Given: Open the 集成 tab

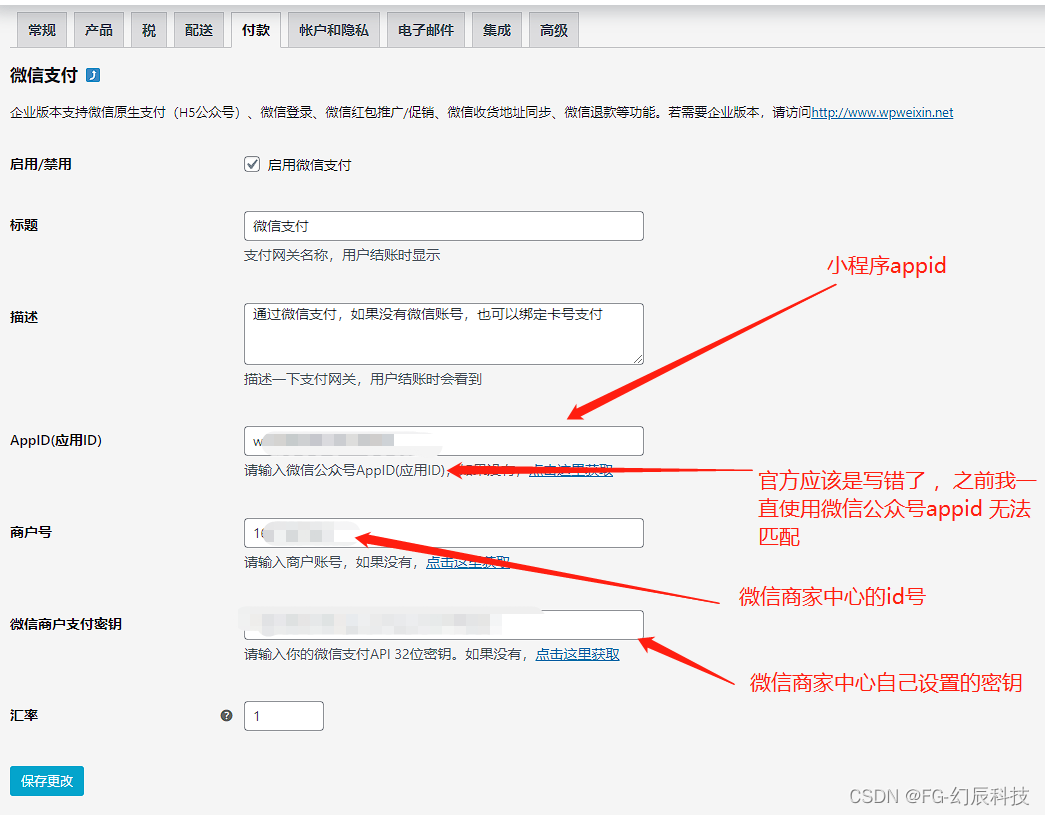Looking at the screenshot, I should click(x=497, y=30).
